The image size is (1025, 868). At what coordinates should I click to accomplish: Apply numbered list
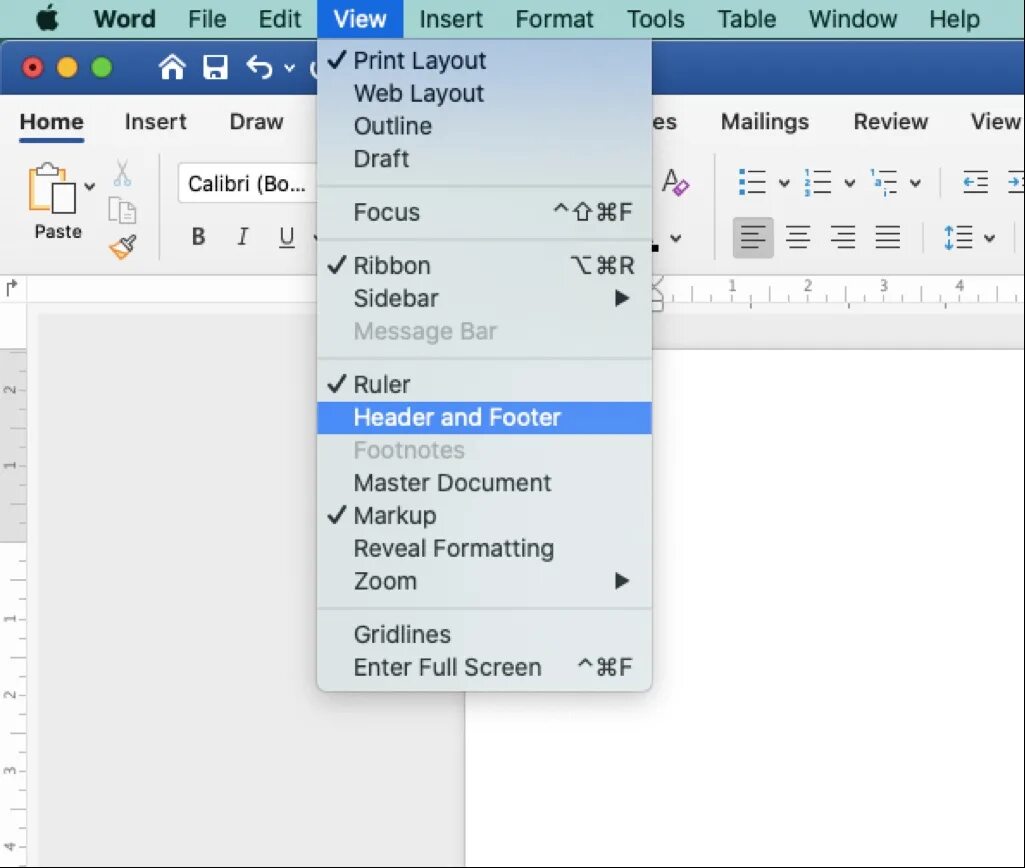click(817, 182)
